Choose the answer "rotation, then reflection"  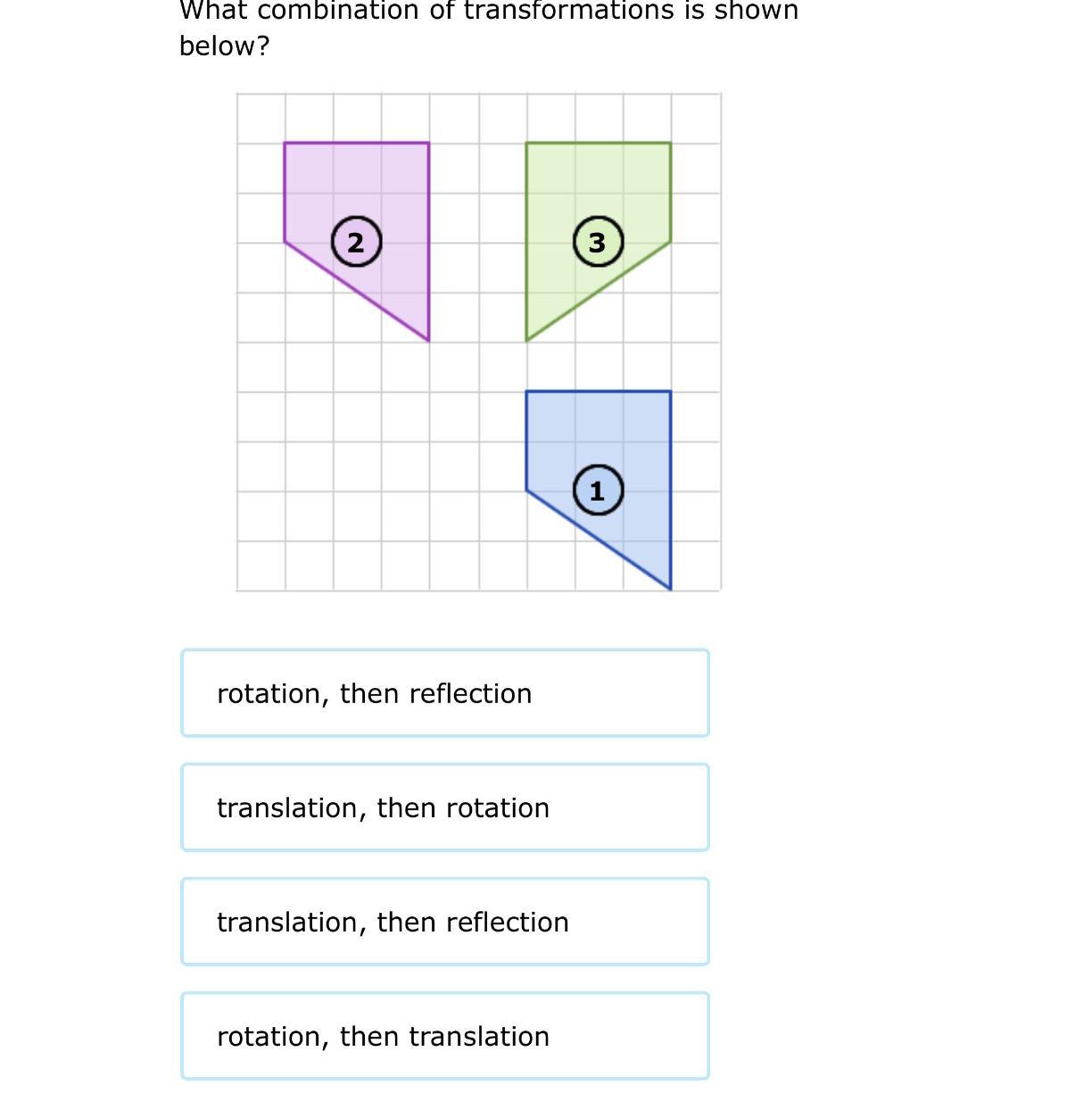[445, 693]
